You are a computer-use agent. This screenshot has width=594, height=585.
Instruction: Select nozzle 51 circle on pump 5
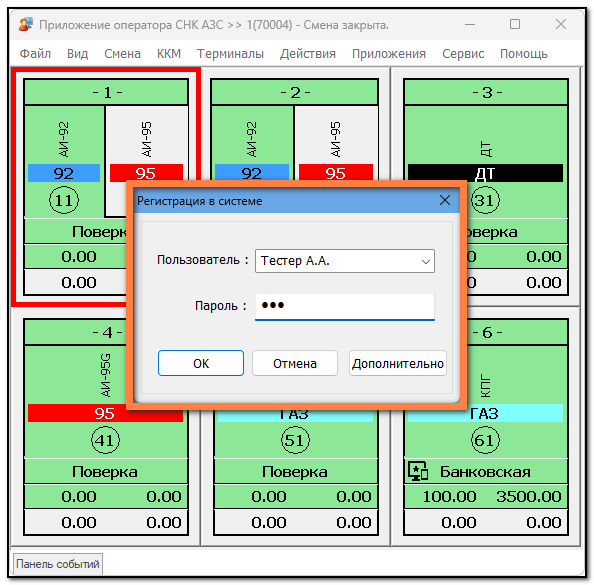[295, 440]
